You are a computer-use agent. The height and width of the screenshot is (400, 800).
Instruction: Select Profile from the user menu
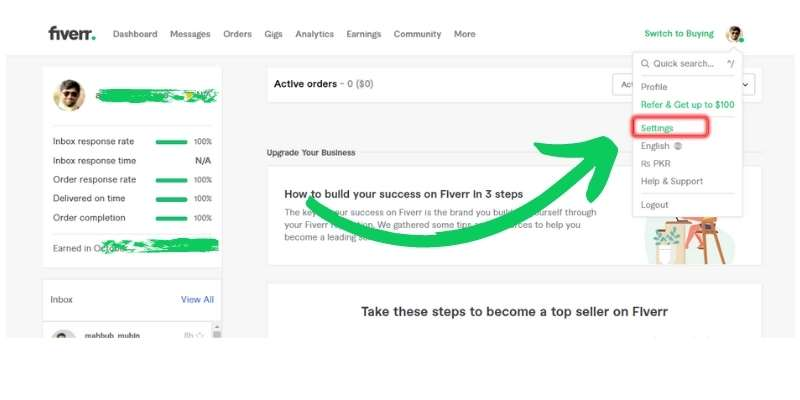click(654, 87)
